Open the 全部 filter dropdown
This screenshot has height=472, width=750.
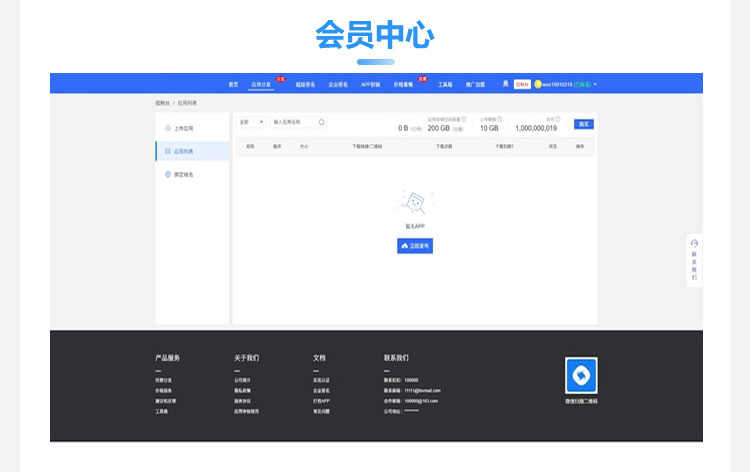point(252,122)
